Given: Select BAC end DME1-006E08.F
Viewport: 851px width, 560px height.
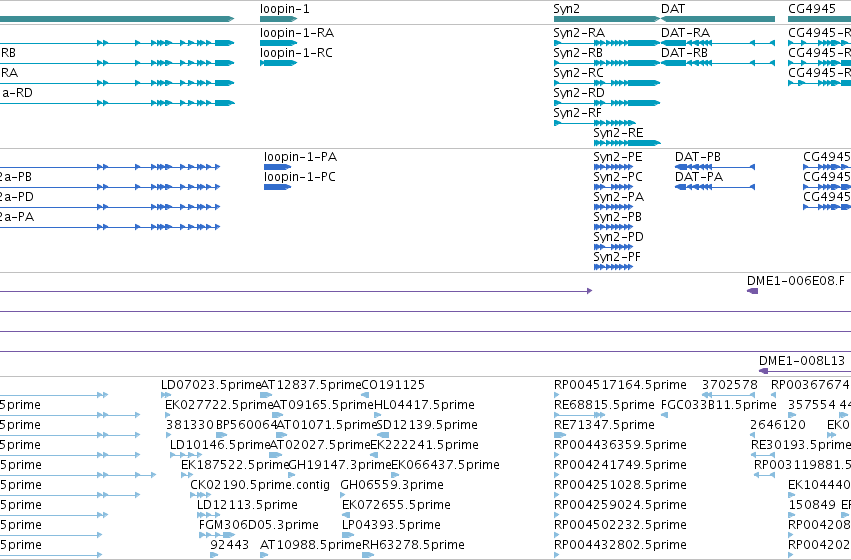Looking at the screenshot, I should point(752,291).
